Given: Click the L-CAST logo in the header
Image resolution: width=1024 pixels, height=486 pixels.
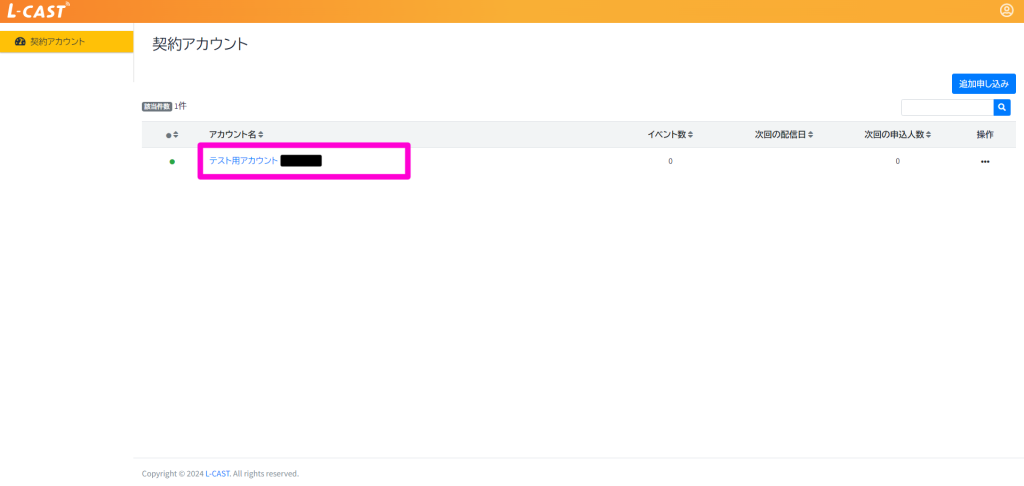Looking at the screenshot, I should click(38, 11).
